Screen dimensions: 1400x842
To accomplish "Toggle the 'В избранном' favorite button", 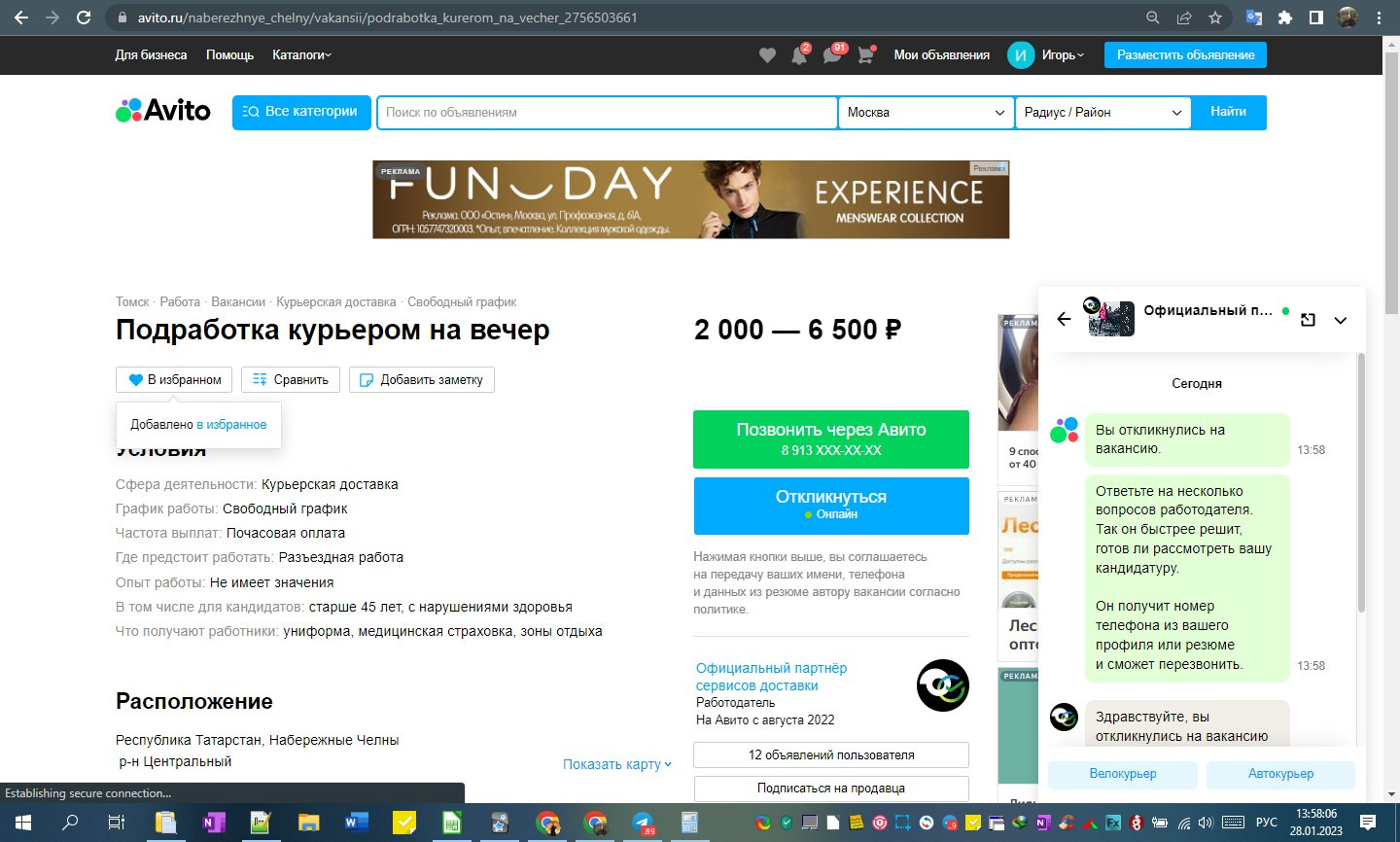I will pyautogui.click(x=175, y=379).
